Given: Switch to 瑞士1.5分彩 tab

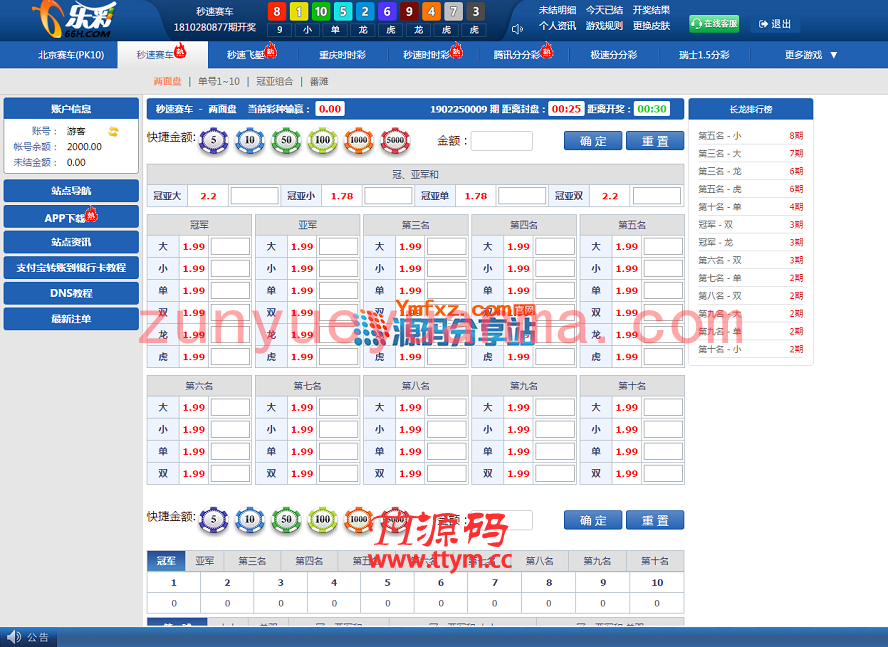Looking at the screenshot, I should (x=704, y=55).
